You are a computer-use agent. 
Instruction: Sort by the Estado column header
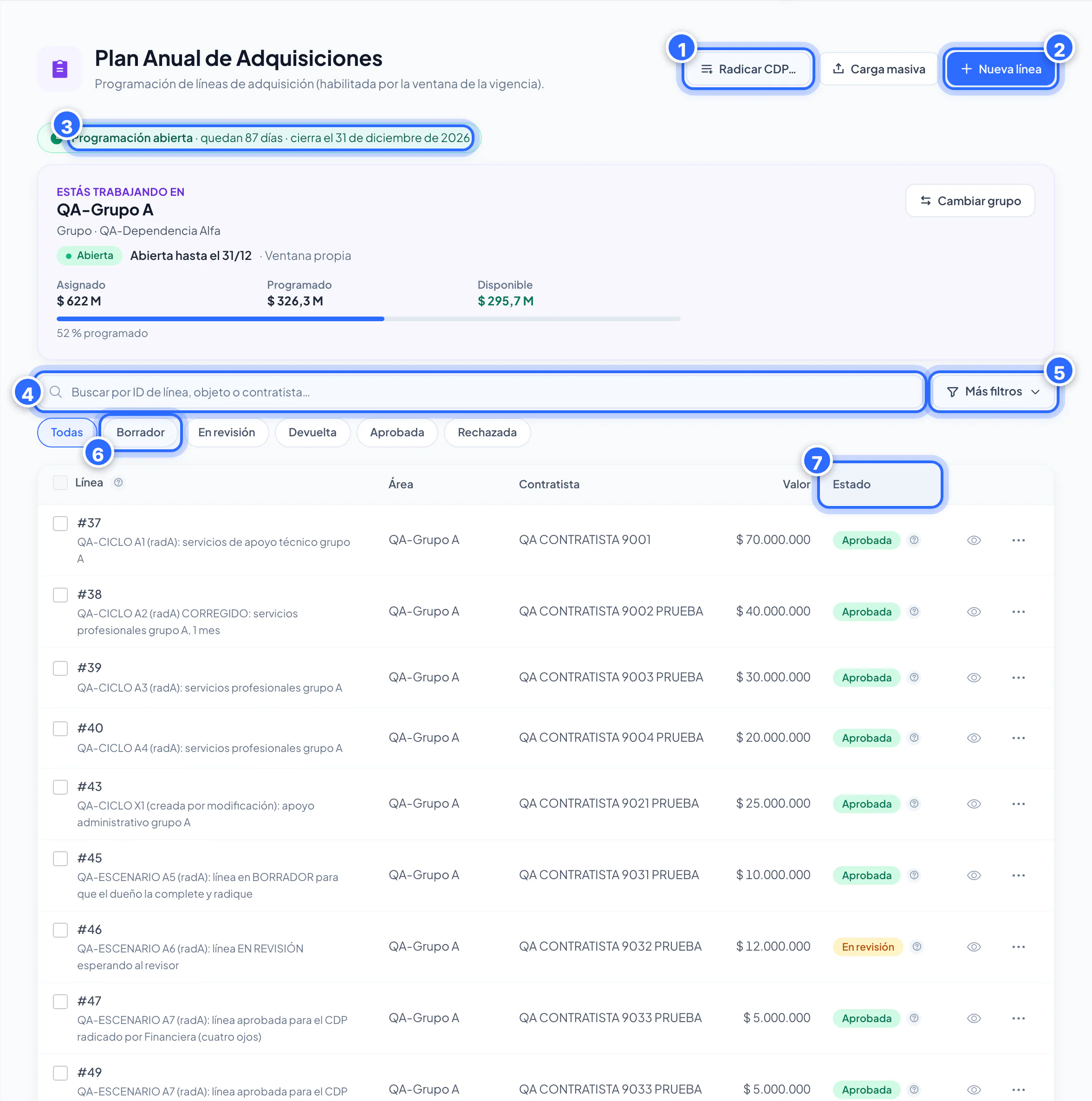tap(851, 485)
